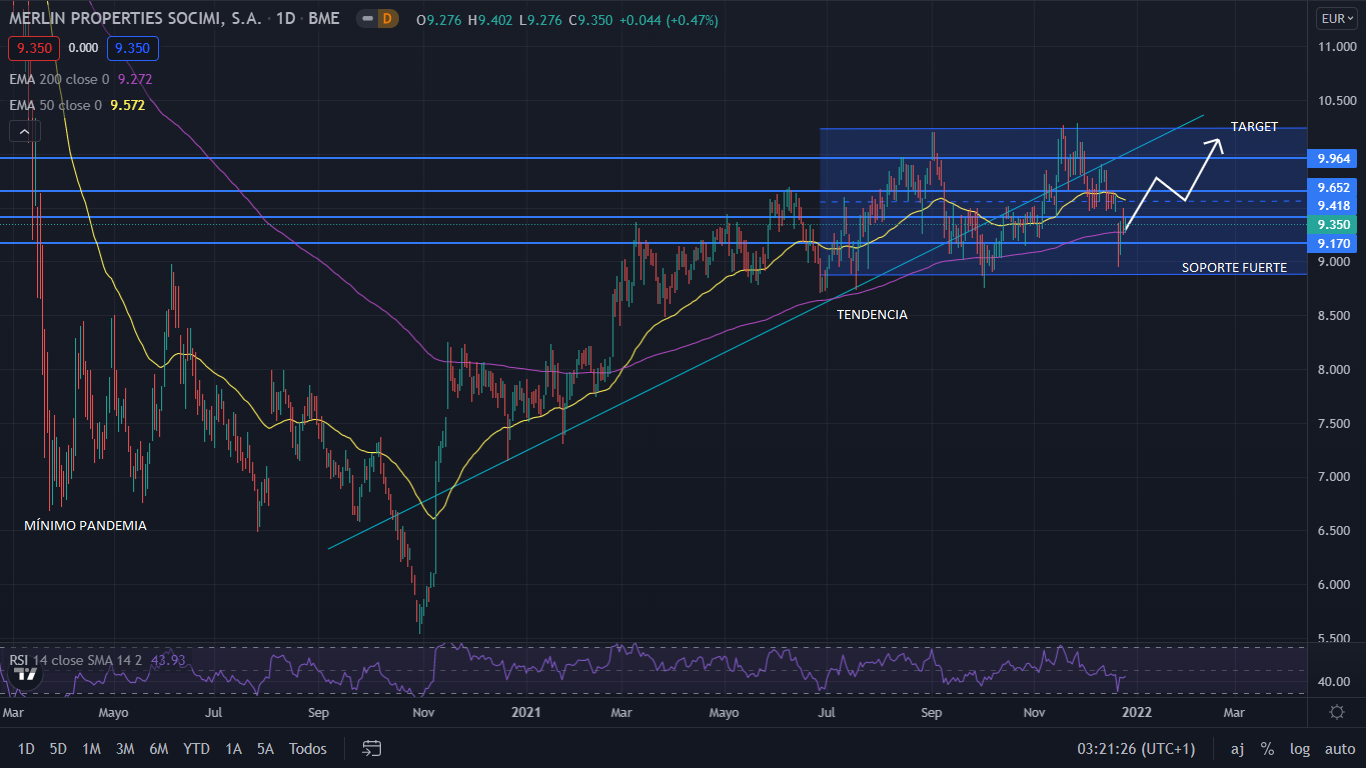This screenshot has width=1366, height=768.
Task: Select the EMA 50 close indicator legend
Action: (x=55, y=105)
